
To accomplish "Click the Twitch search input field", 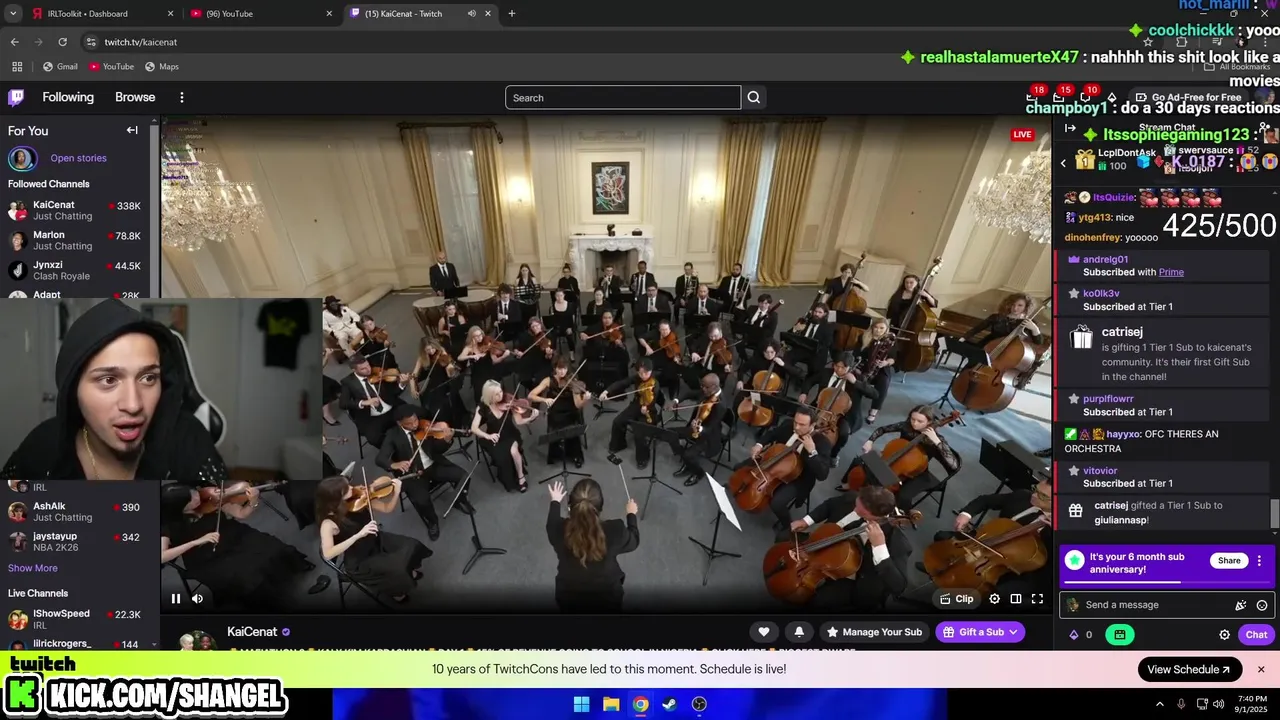I will (x=623, y=97).
